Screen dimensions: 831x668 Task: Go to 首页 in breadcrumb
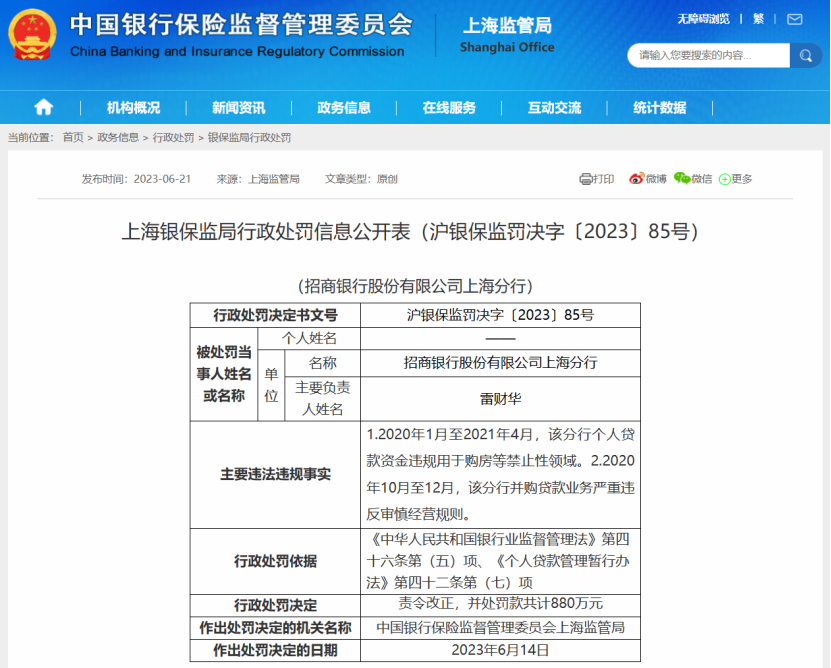pos(73,138)
